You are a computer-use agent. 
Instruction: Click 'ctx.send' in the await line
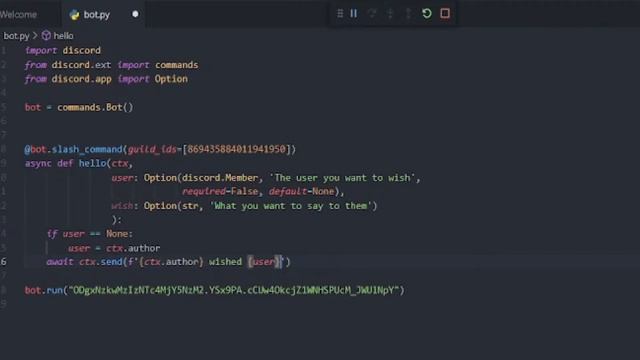(101, 262)
